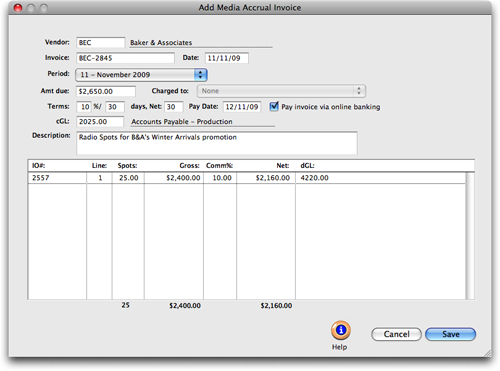Click the Spots total 25 below table

pyautogui.click(x=125, y=305)
